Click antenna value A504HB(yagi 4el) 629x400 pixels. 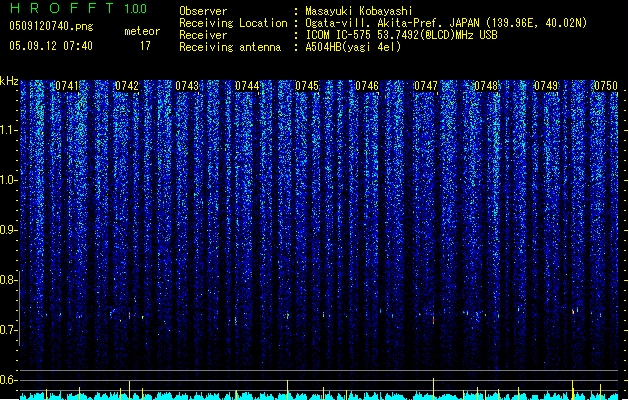pyautogui.click(x=353, y=47)
